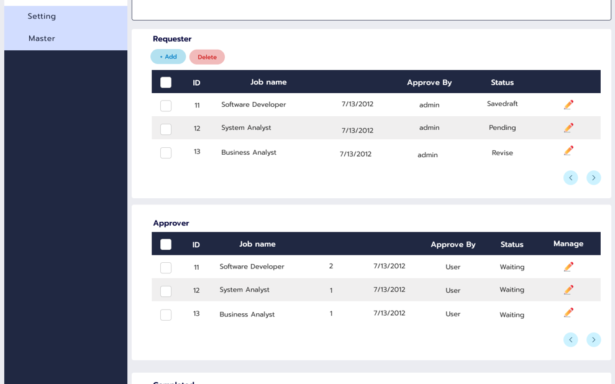The image size is (615, 384).
Task: Tick checkbox for Requester ID 11 row
Action: coord(166,106)
